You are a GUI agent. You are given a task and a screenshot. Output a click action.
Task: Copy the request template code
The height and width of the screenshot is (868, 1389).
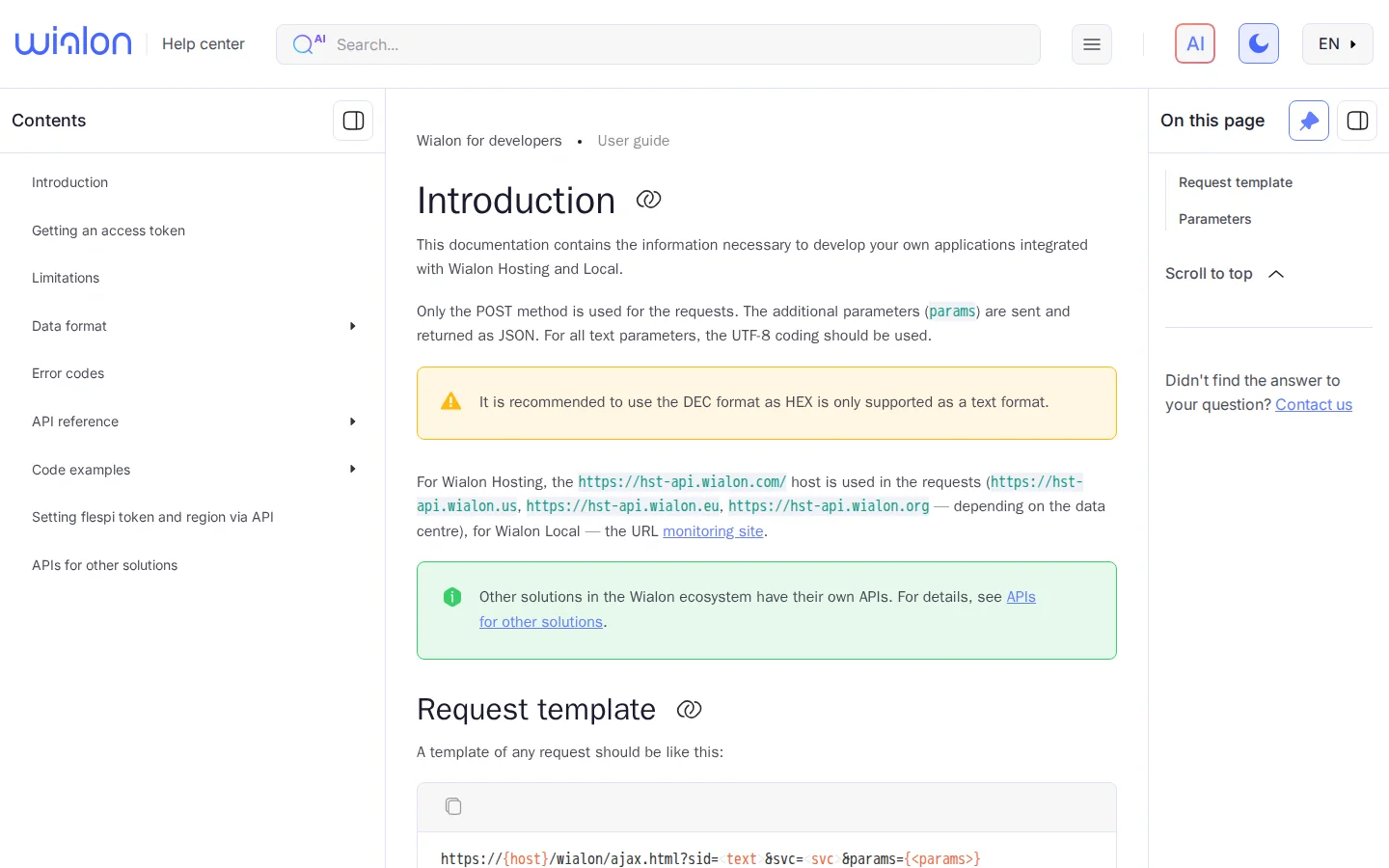point(453,806)
